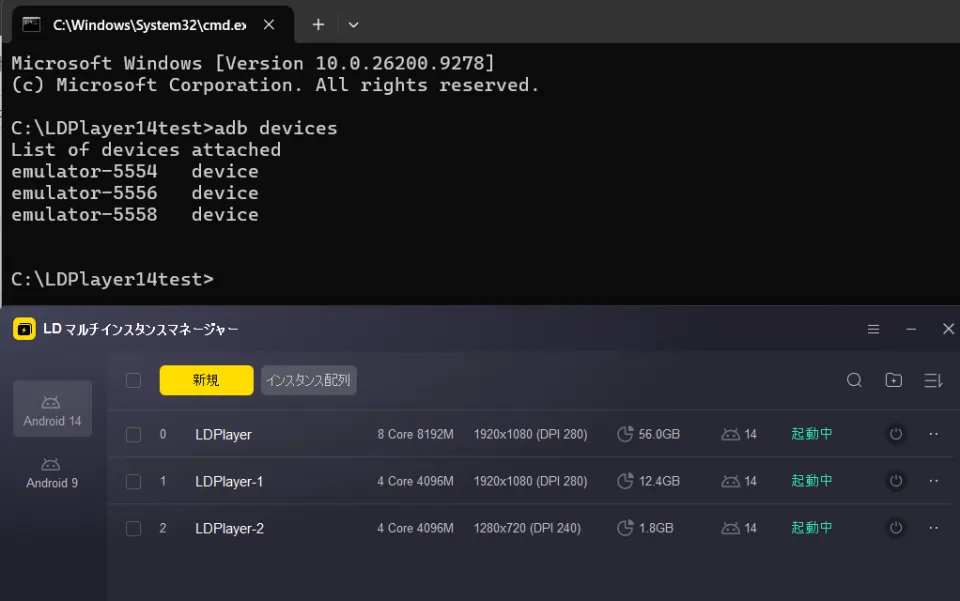Click emulator-5554 in terminal output
The height and width of the screenshot is (601, 960).
pos(84,171)
